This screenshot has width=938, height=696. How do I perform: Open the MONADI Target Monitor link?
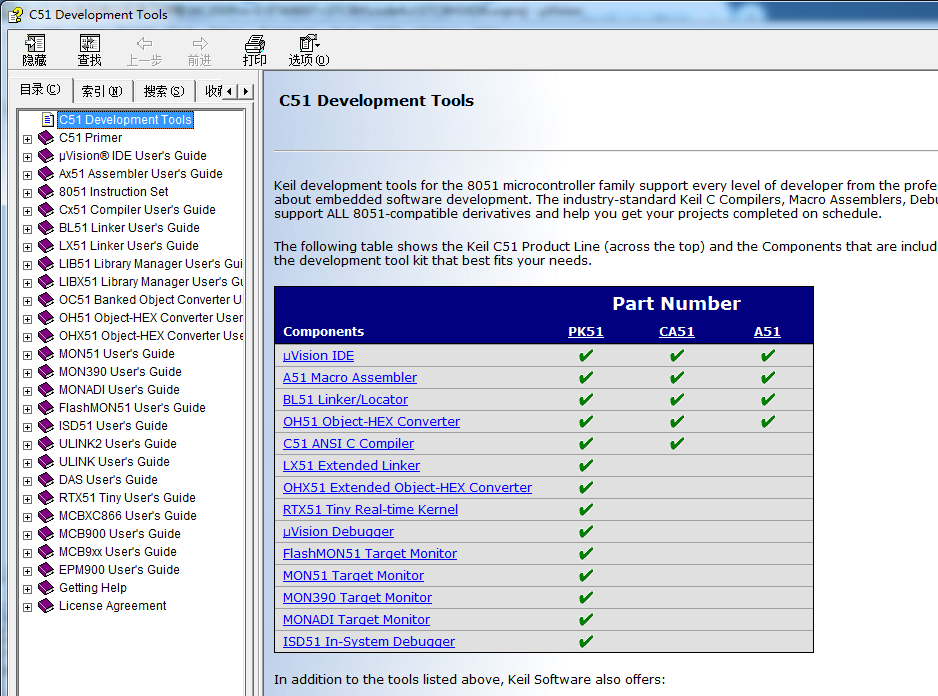[x=357, y=619]
